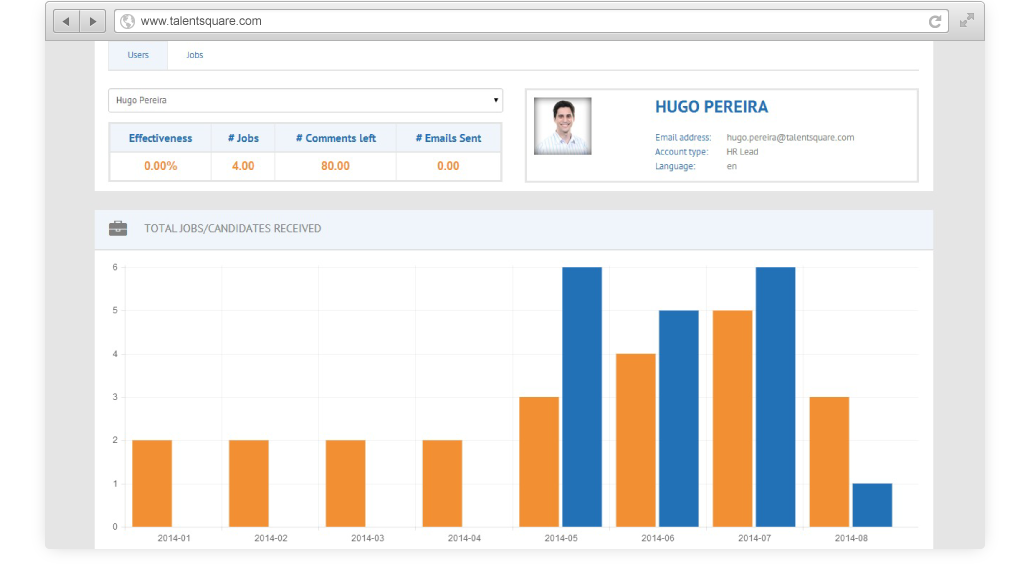1036x570 pixels.
Task: Click the fullscreen expand arrows icon
Action: (x=966, y=21)
